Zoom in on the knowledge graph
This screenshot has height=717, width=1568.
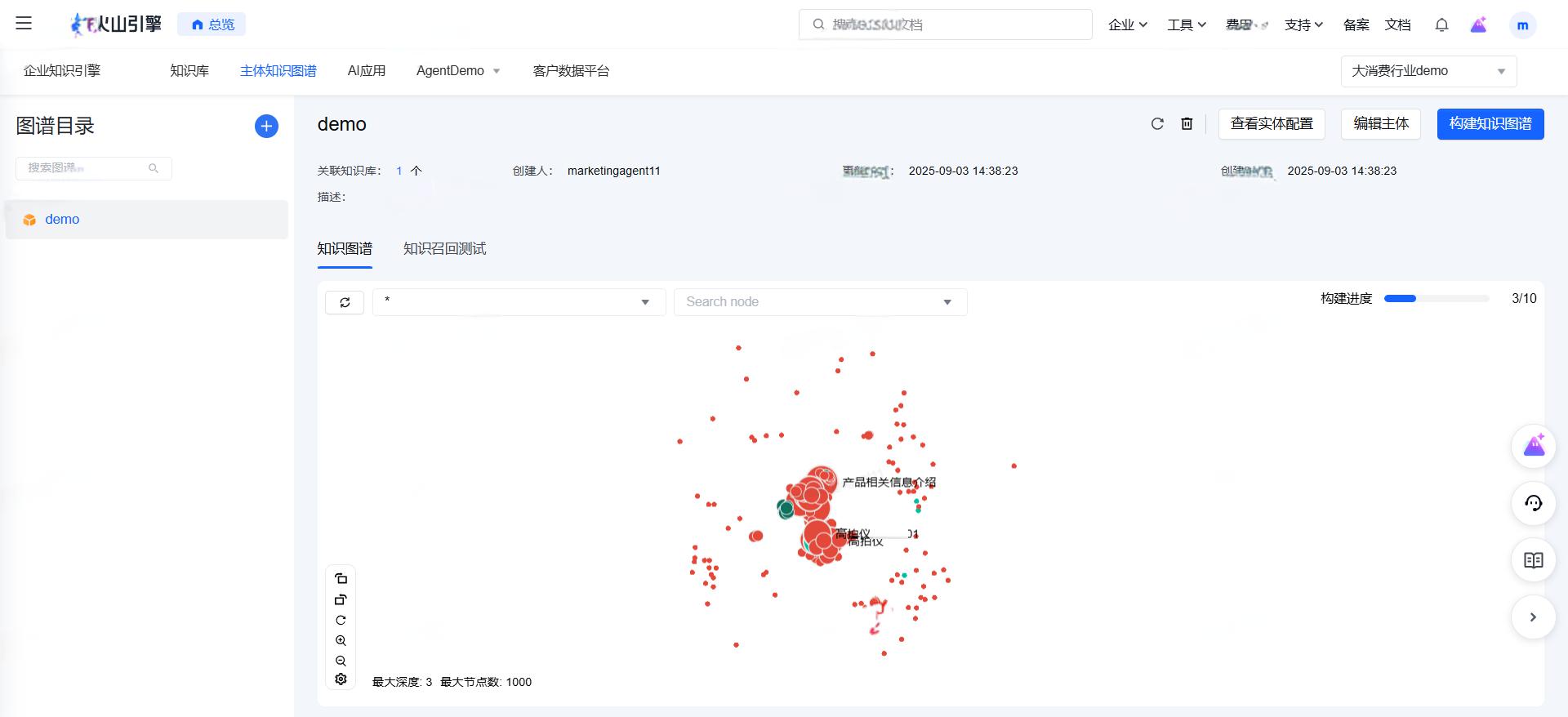point(341,640)
